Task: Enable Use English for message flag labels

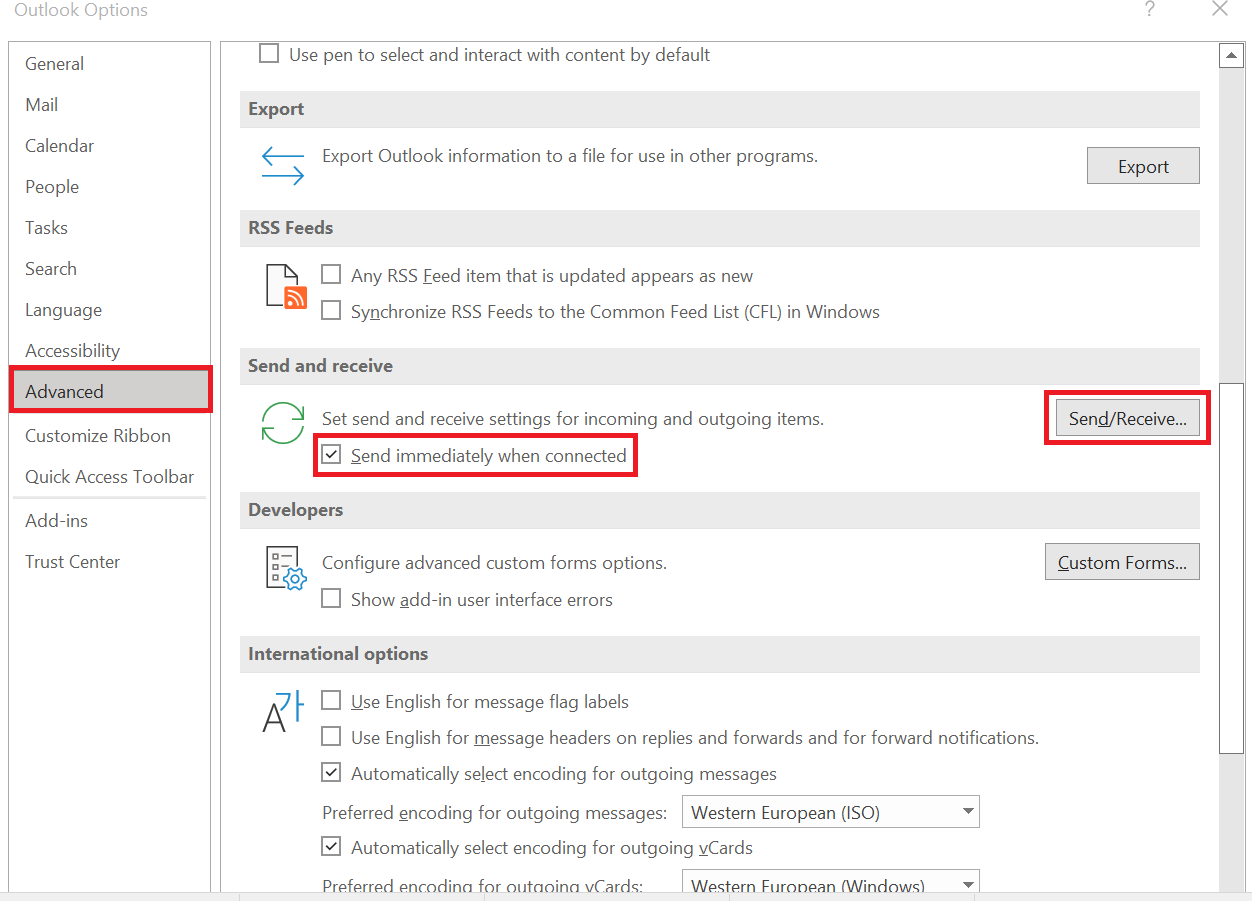Action: [331, 701]
